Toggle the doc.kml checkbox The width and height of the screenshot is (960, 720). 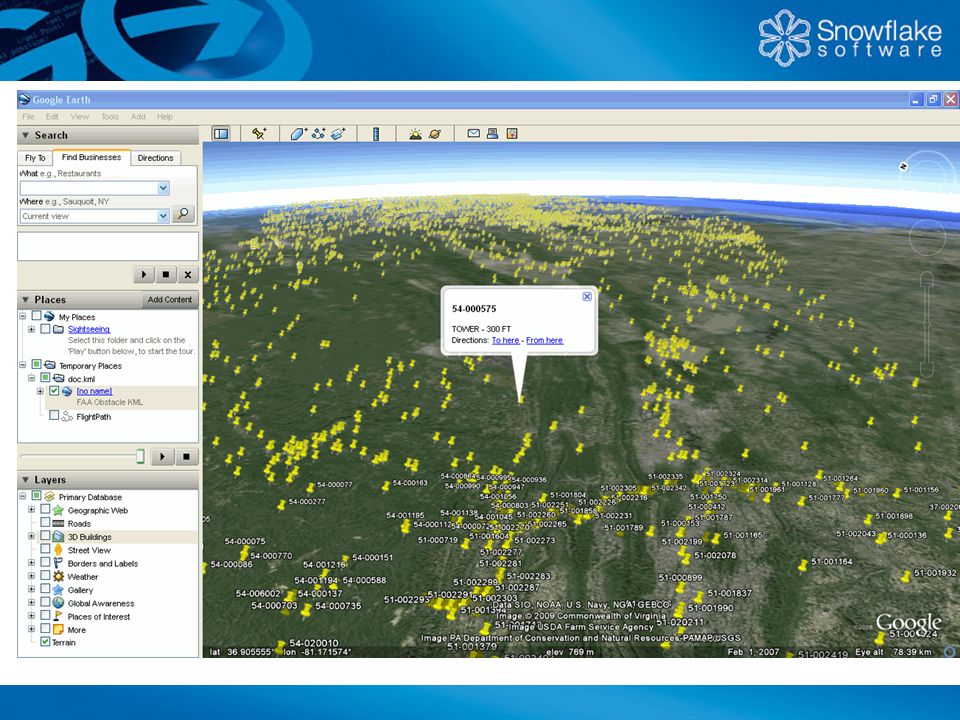tap(45, 378)
